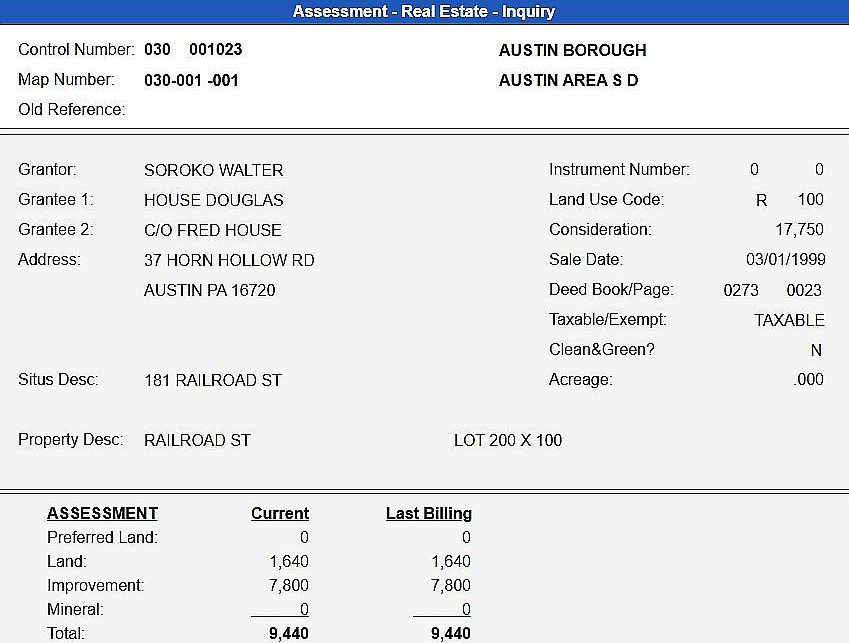Screen dimensions: 849x643
Task: Select the address 37 HORN HOLLOW RD
Action: [x=229, y=260]
